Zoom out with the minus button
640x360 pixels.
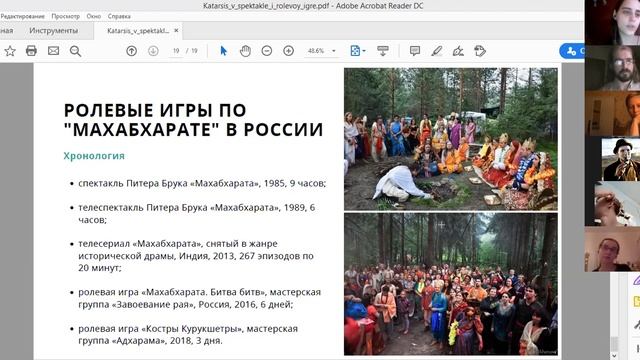(x=267, y=51)
